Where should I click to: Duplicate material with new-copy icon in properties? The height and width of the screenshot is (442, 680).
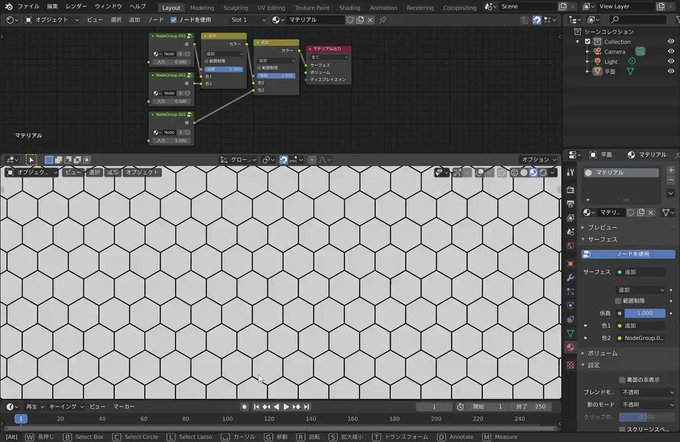pyautogui.click(x=641, y=213)
